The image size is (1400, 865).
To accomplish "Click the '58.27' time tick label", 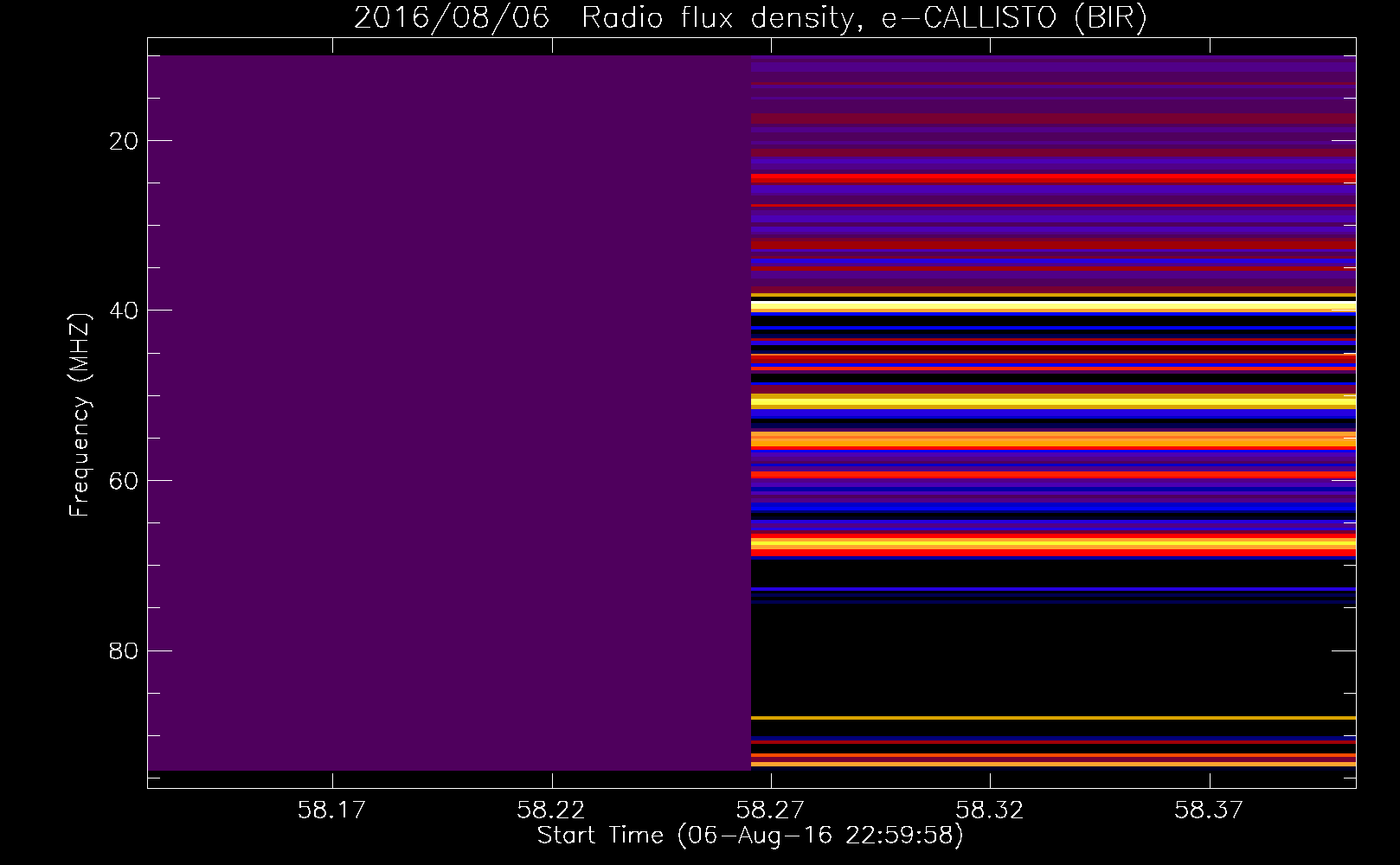I will [770, 811].
